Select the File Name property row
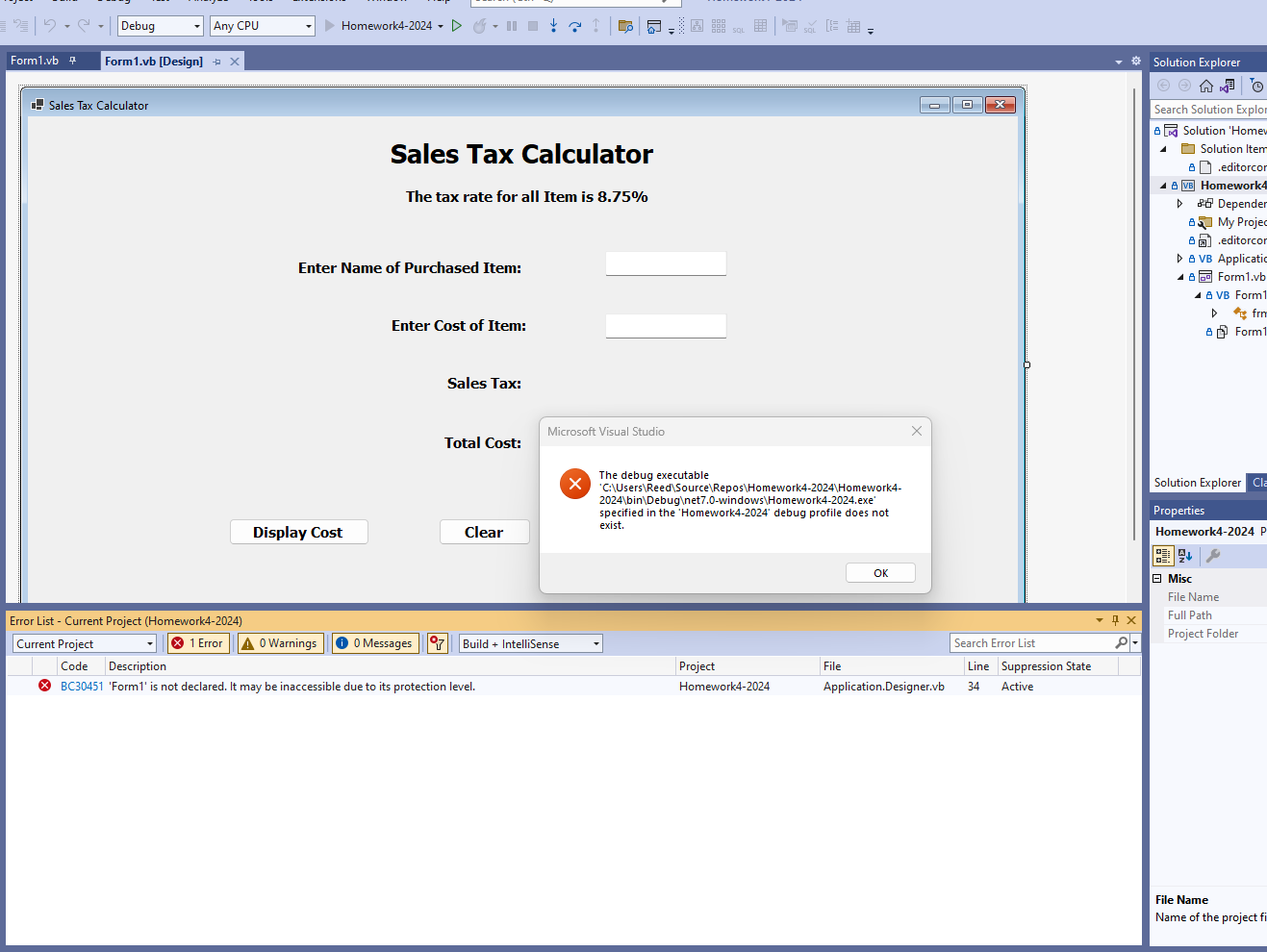Screen dimensions: 1267x952 [x=1208, y=597]
